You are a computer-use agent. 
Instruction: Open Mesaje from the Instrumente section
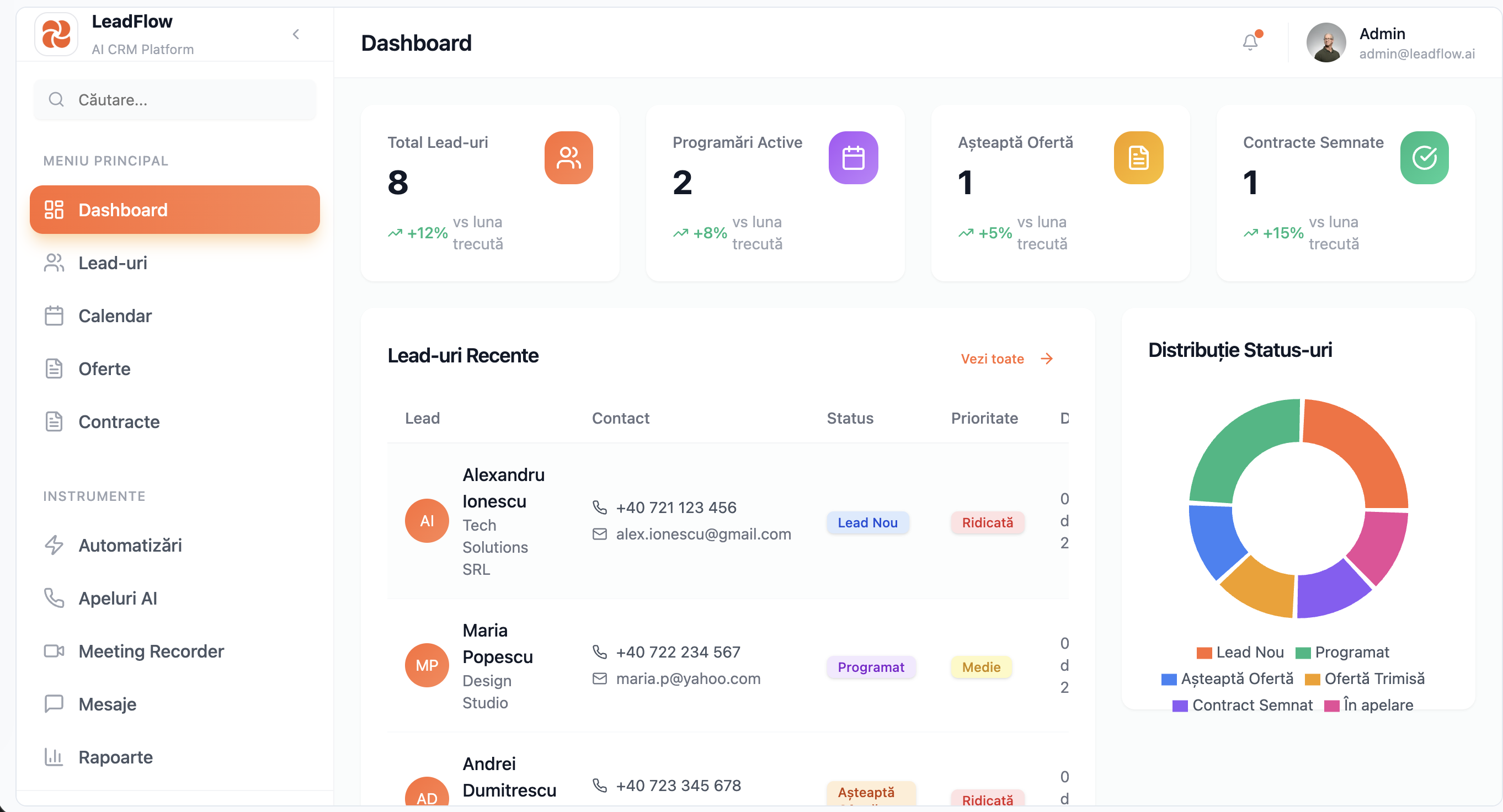pyautogui.click(x=108, y=703)
